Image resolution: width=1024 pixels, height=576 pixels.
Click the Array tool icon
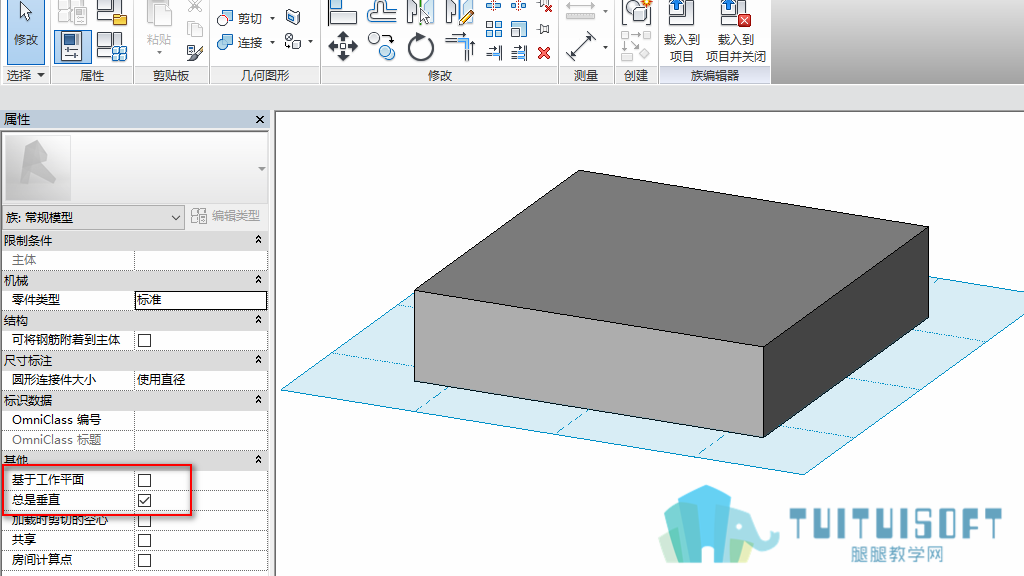(x=494, y=29)
